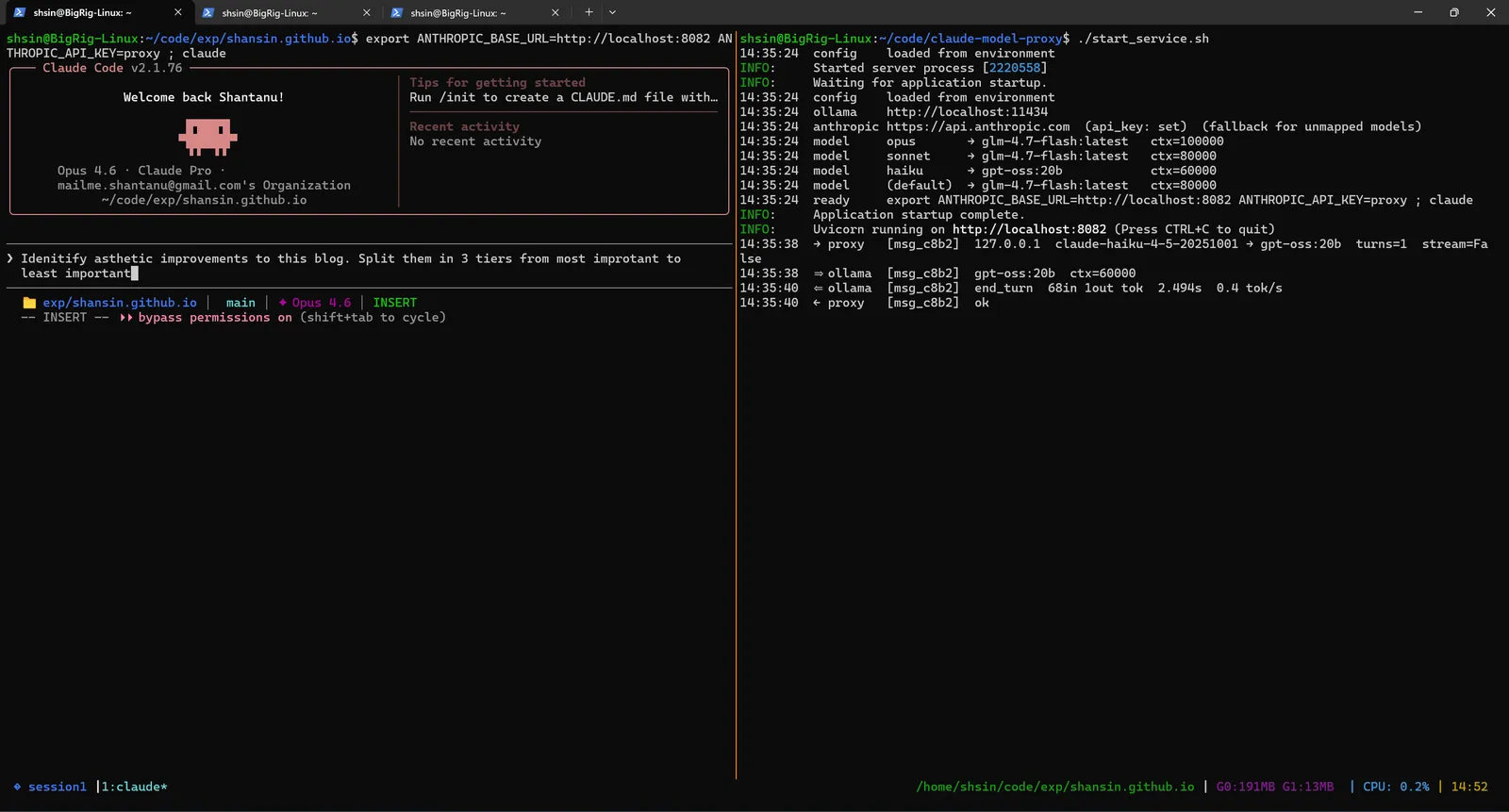Click the green INSERT mode label

click(x=394, y=303)
